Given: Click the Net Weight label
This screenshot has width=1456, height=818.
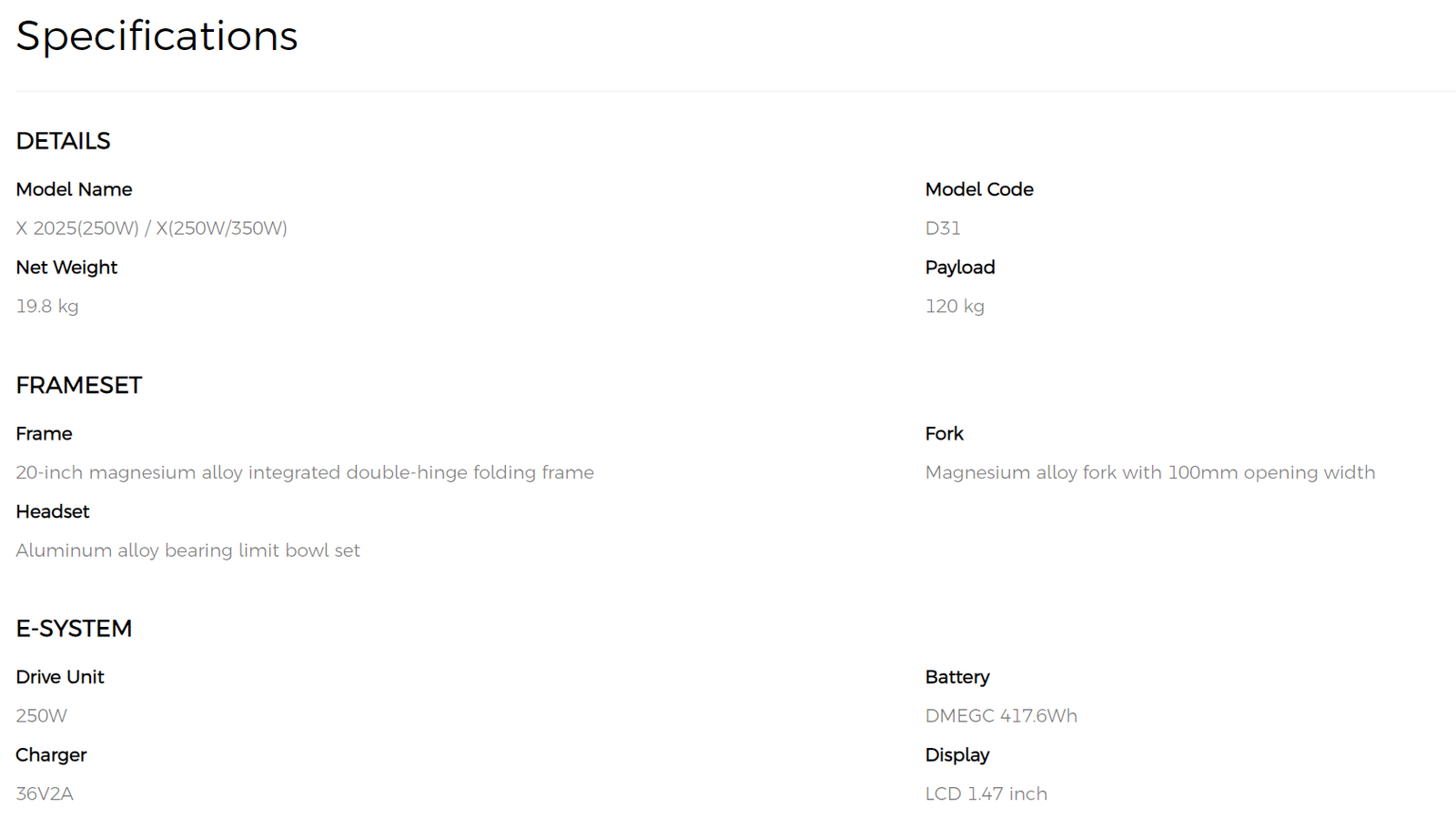Looking at the screenshot, I should click(66, 268).
